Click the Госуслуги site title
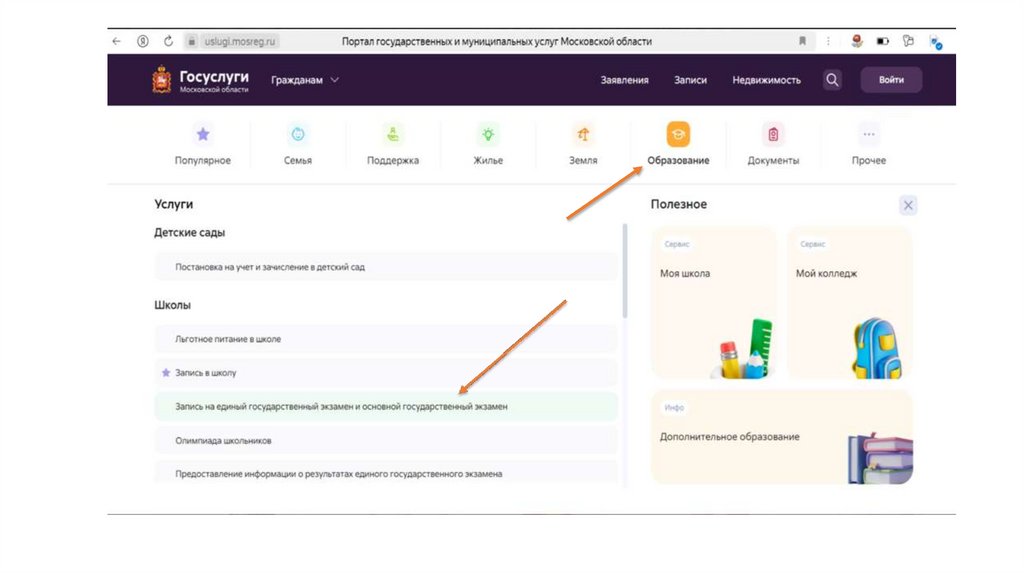 [x=214, y=76]
